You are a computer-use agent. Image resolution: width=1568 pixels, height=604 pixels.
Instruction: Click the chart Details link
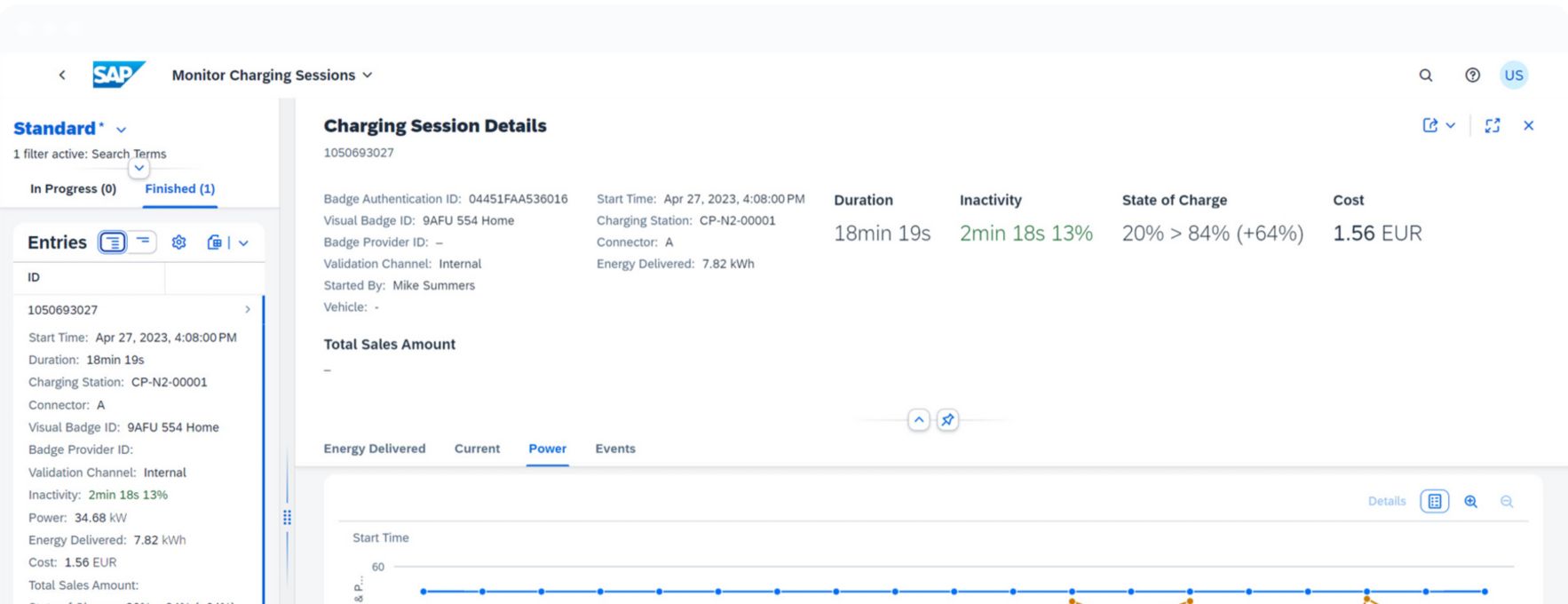point(1386,501)
